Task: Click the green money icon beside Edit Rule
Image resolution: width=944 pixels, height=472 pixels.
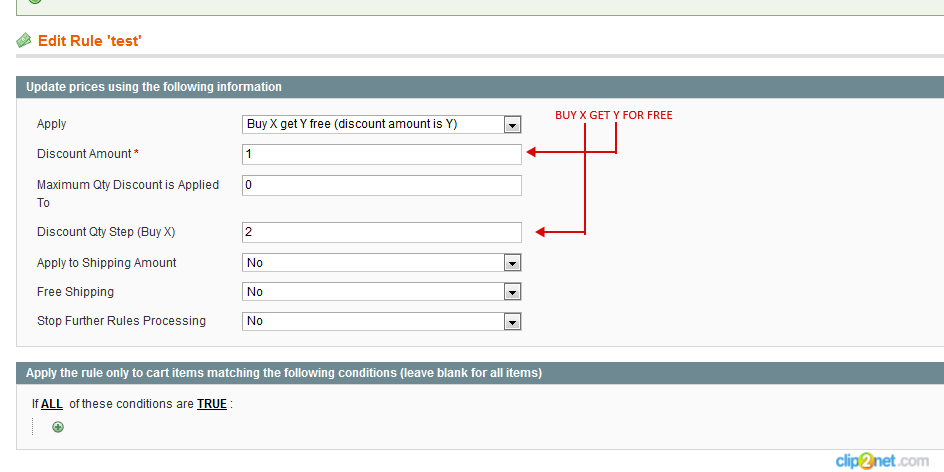Action: 24,40
